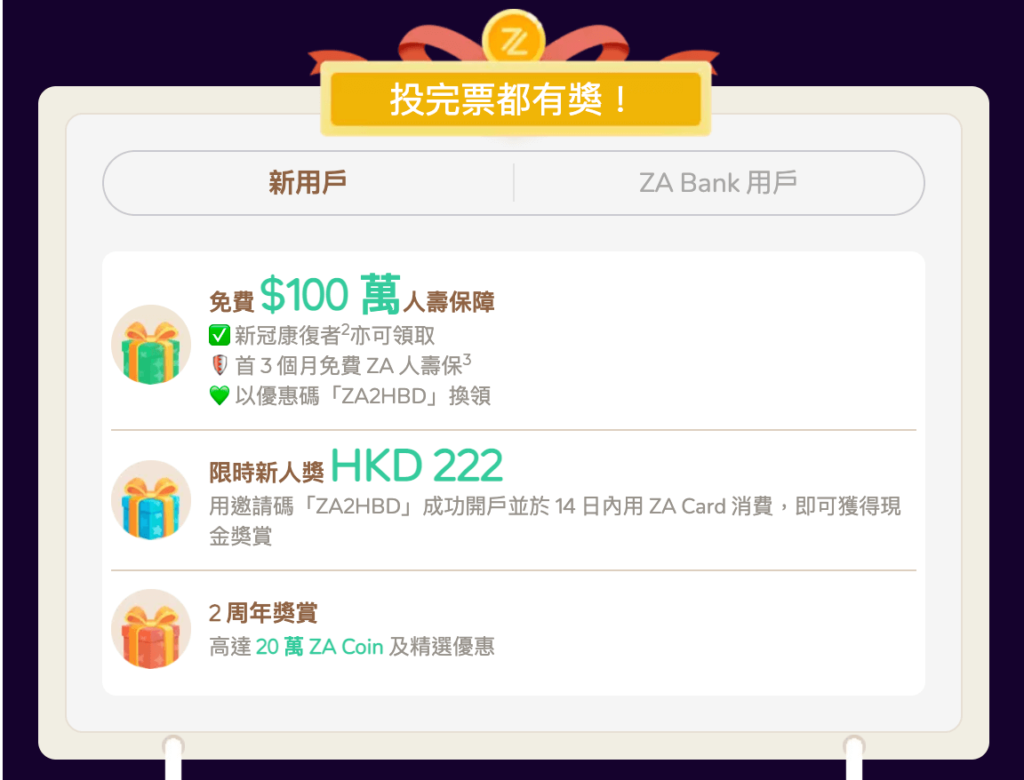Click the 20 萬 ZA Coin green text

(319, 647)
